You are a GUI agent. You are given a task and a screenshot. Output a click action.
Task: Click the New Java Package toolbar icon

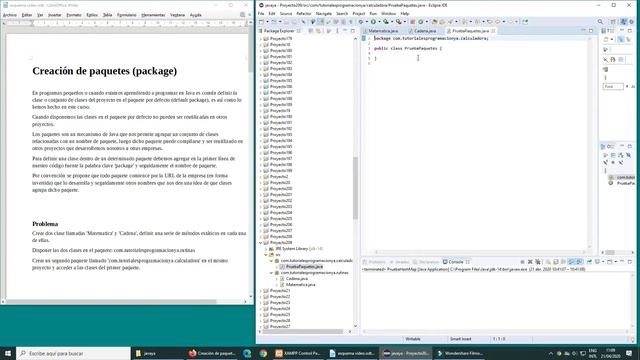click(412, 22)
